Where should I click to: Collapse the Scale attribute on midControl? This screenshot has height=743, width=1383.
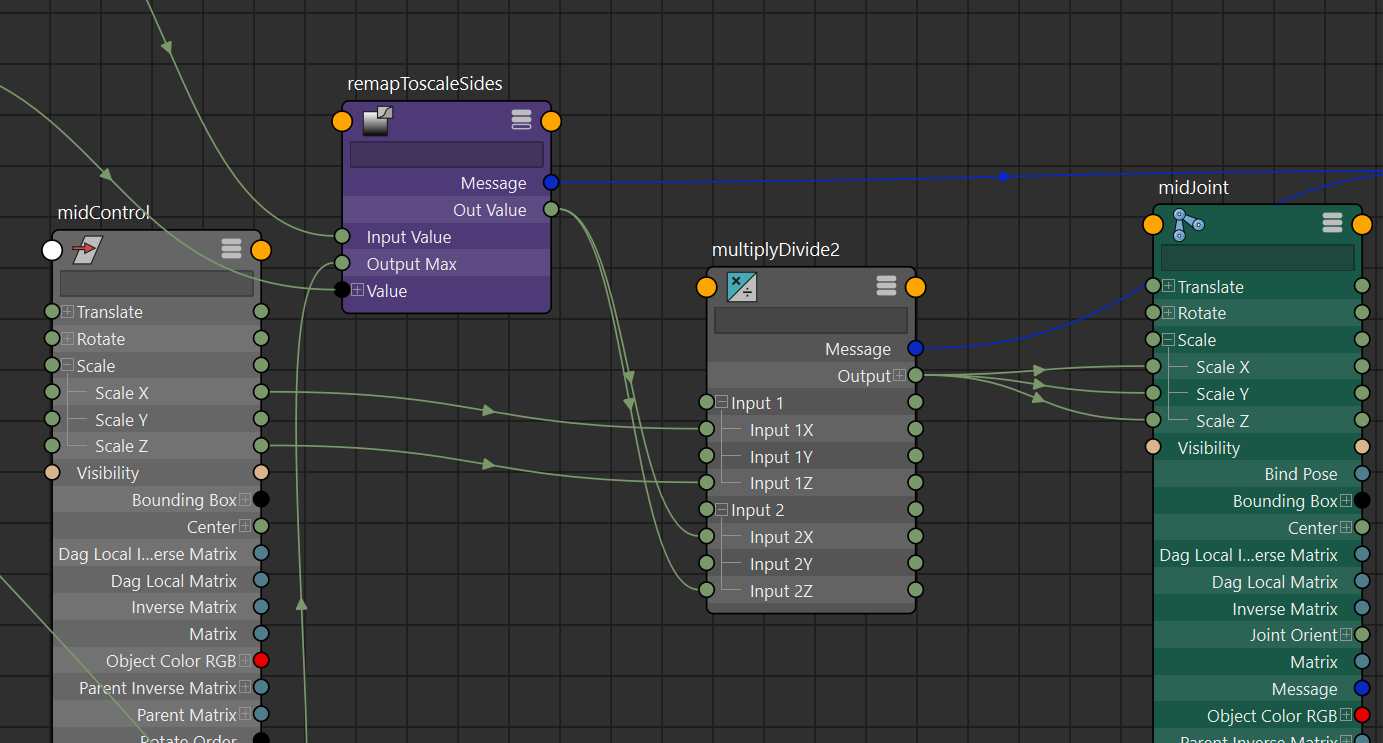pyautogui.click(x=68, y=366)
